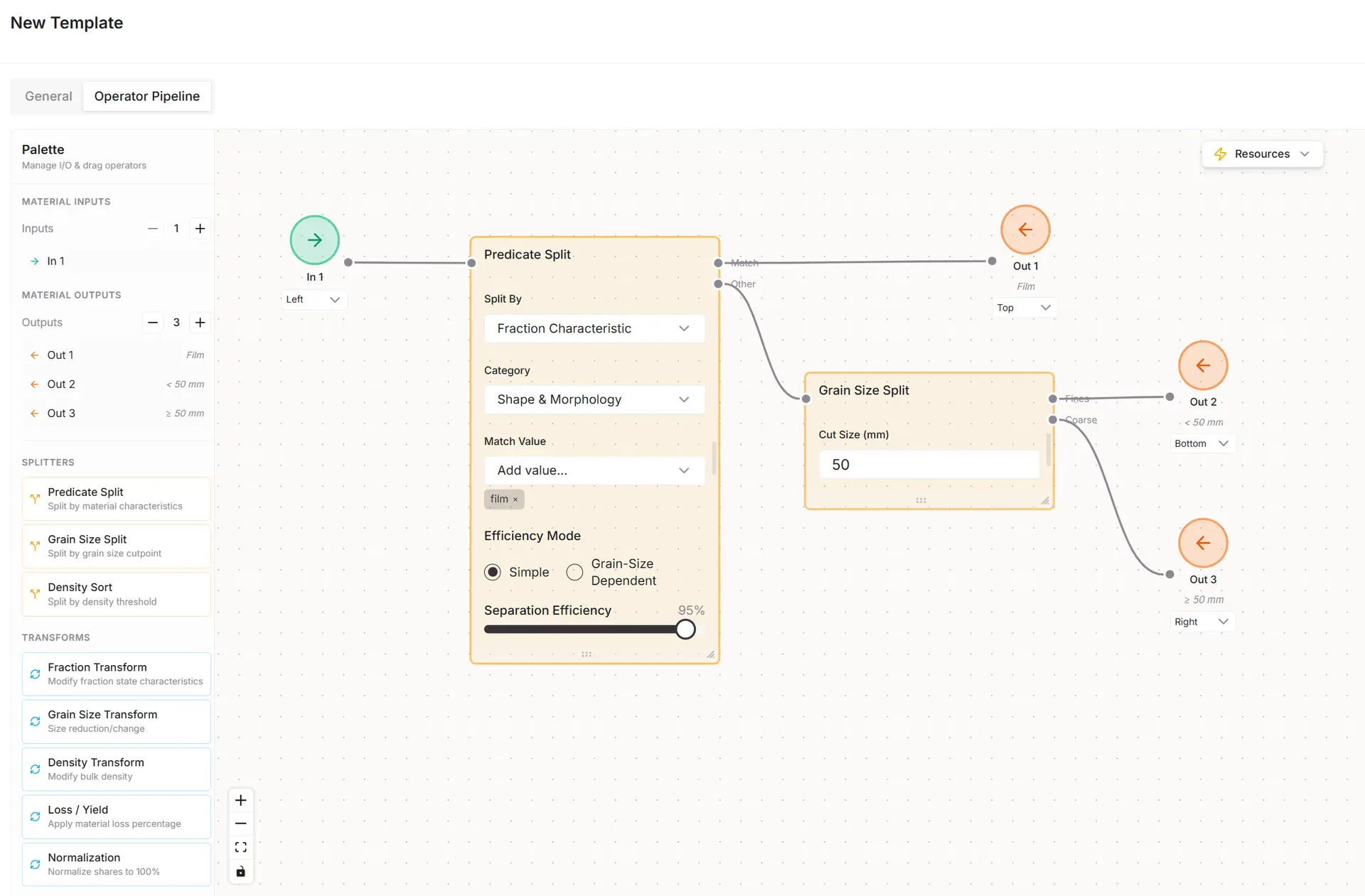
Task: Zoom out on the pipeline canvas
Action: click(241, 824)
